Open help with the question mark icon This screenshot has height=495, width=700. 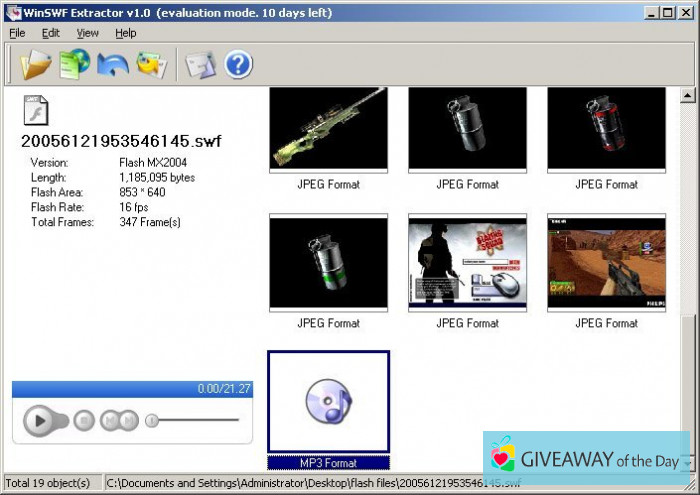click(x=238, y=65)
